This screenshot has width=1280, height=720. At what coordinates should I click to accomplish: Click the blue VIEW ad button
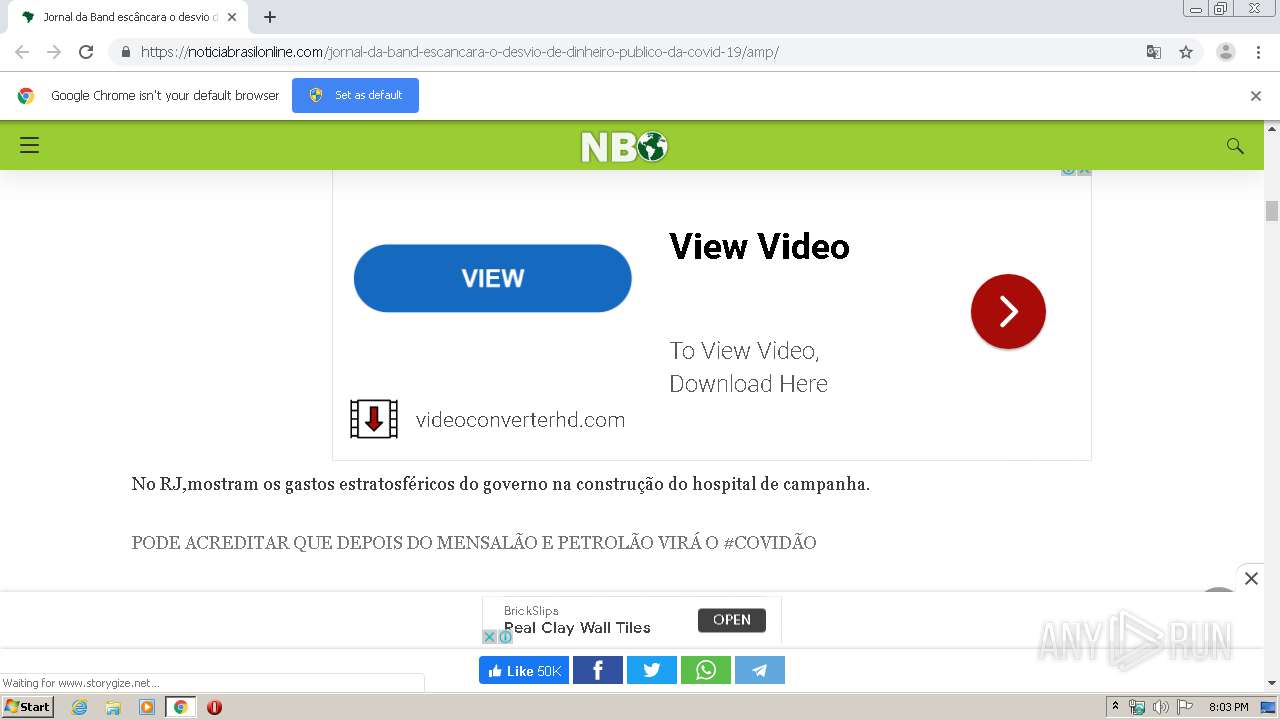pyautogui.click(x=492, y=278)
